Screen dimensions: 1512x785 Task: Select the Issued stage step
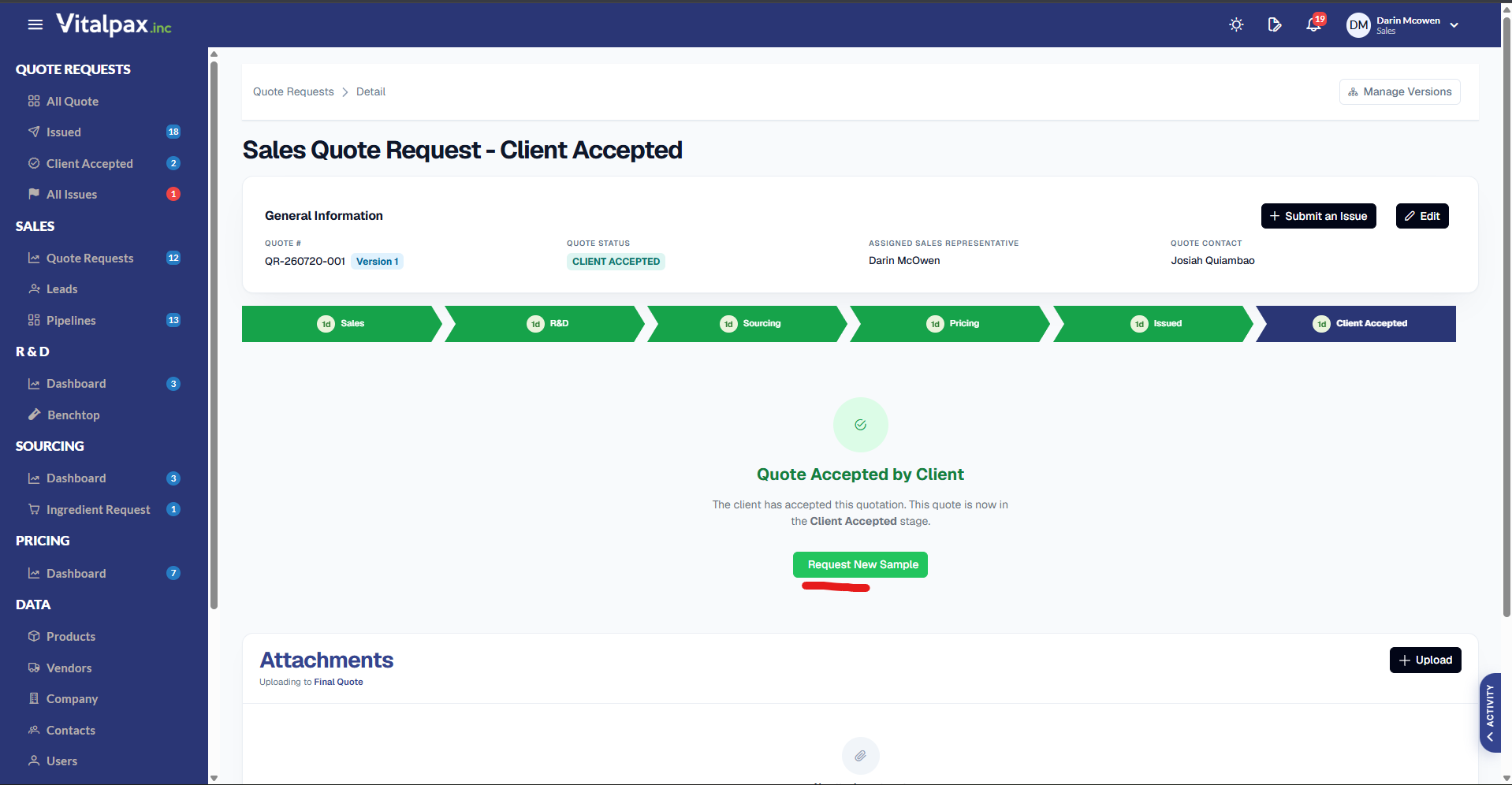pyautogui.click(x=1154, y=324)
